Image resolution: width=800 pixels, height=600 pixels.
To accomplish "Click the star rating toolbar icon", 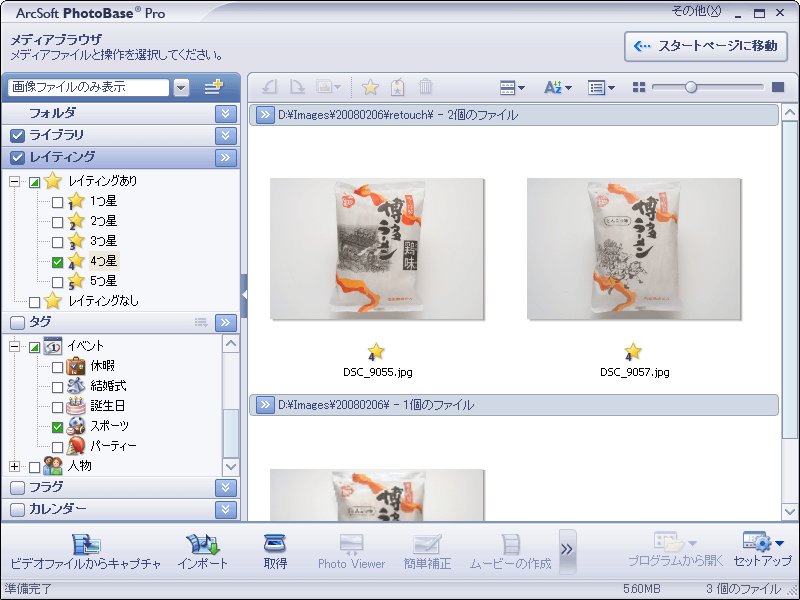I will pyautogui.click(x=370, y=87).
